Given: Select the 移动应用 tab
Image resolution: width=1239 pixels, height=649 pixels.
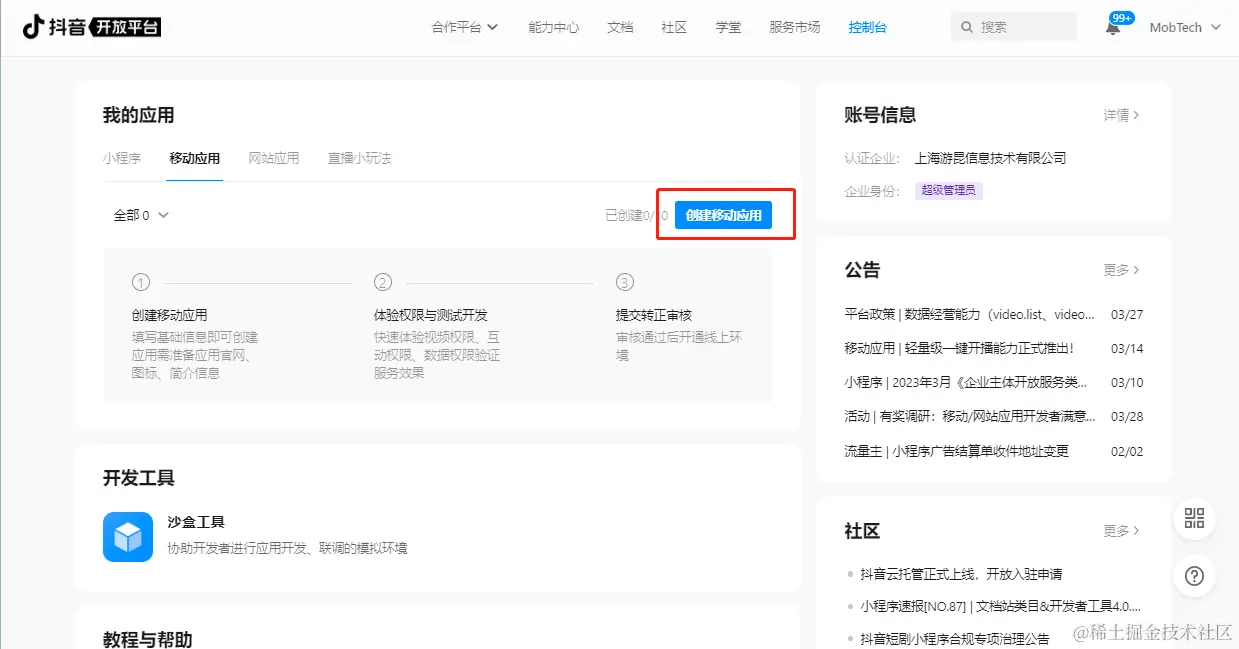Looking at the screenshot, I should (195, 158).
